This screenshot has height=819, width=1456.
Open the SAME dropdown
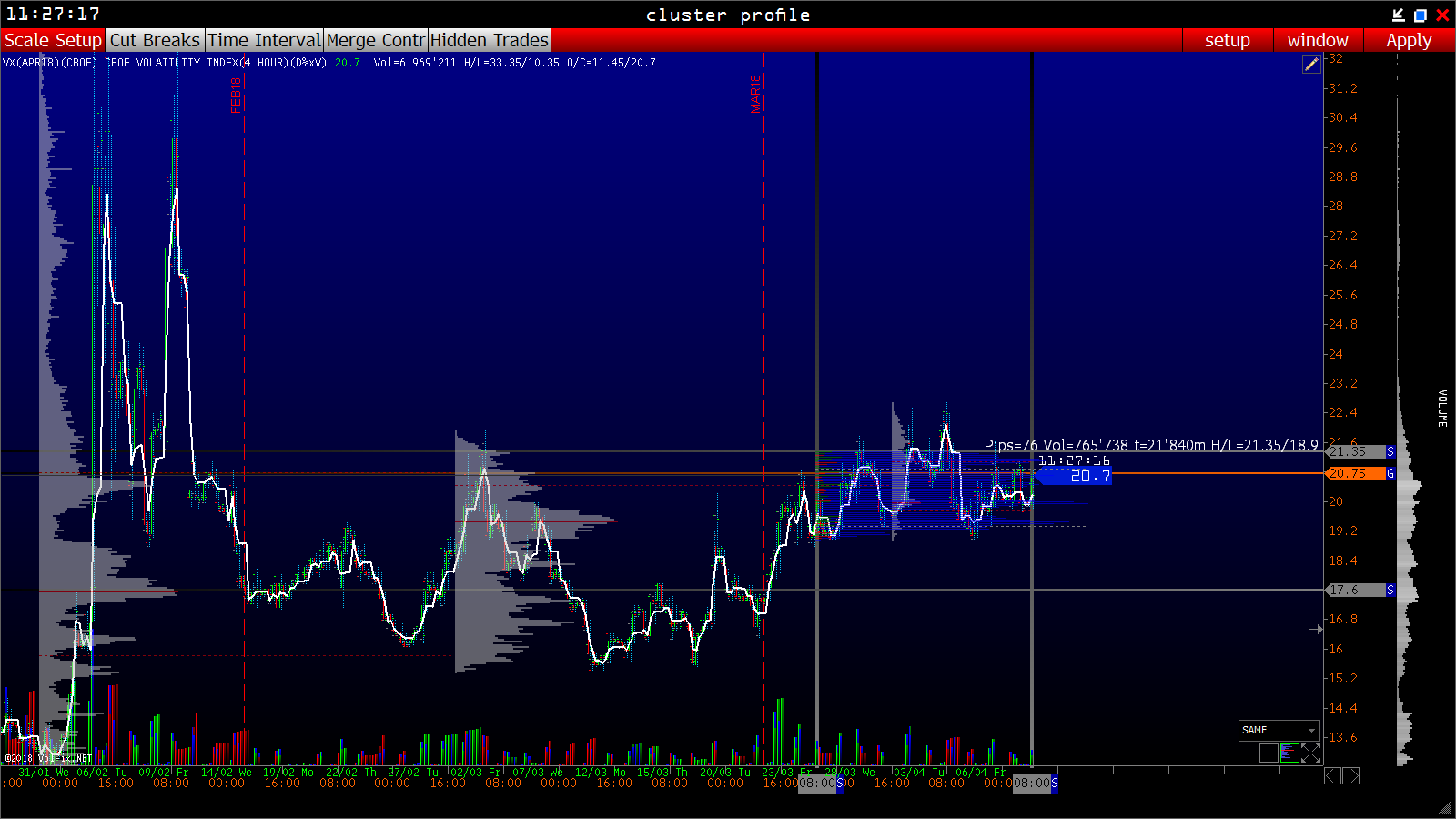(x=1279, y=730)
